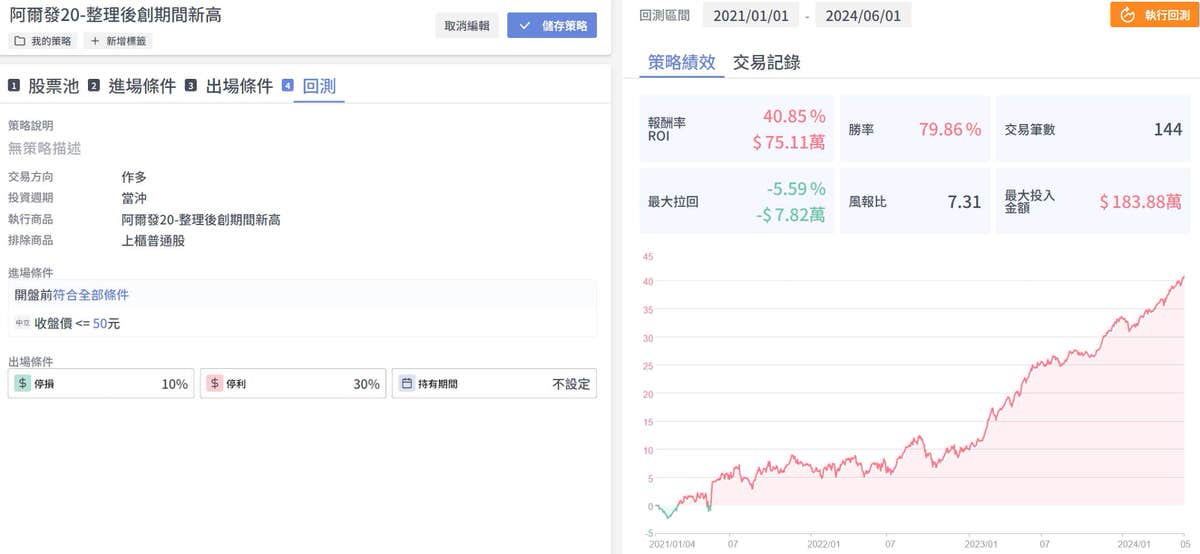Click the green stop-loss dollar icon
Image resolution: width=1200 pixels, height=554 pixels.
23,383
